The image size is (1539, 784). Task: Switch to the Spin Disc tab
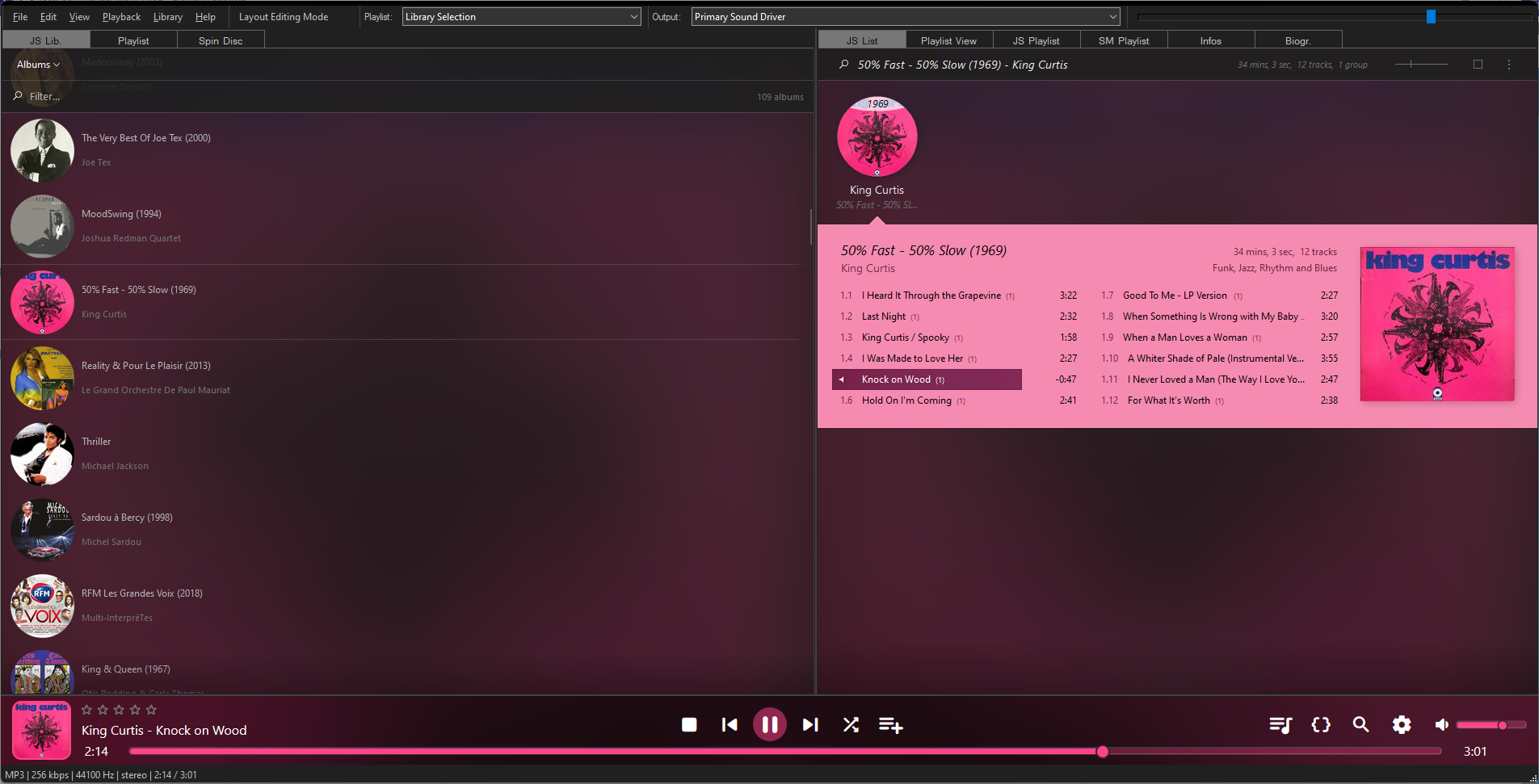221,40
